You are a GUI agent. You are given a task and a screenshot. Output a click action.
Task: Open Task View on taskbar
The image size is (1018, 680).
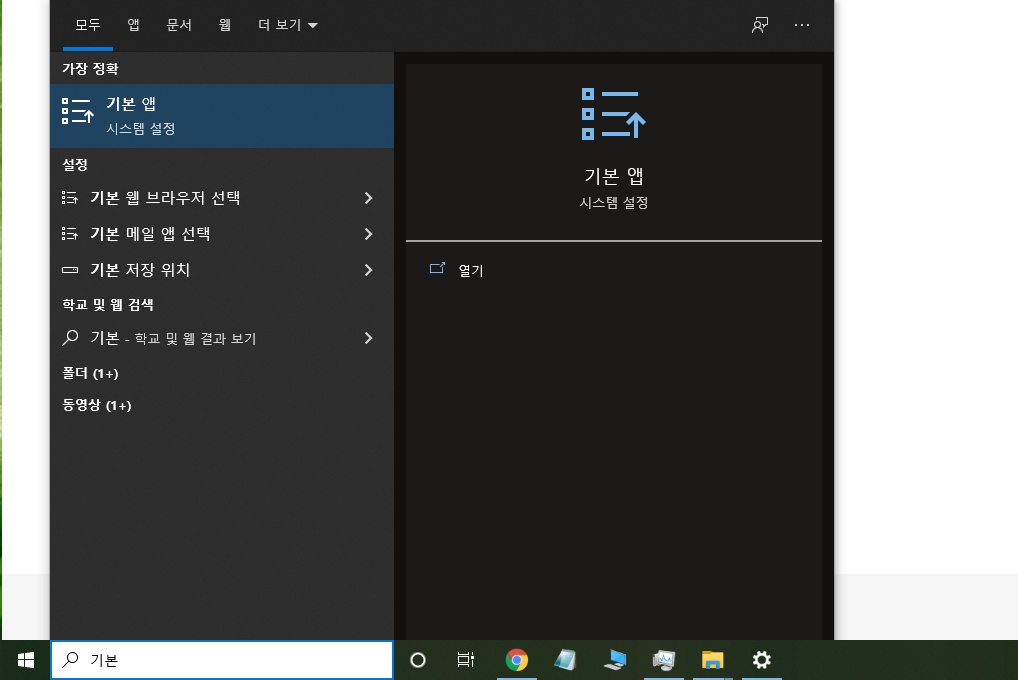tap(466, 660)
